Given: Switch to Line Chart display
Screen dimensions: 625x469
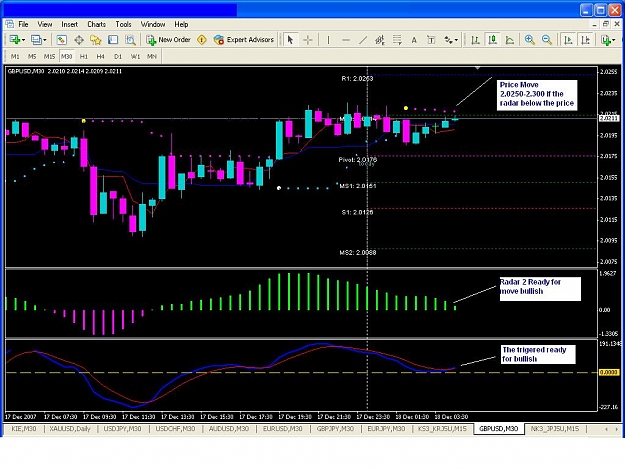Looking at the screenshot, I should 510,40.
